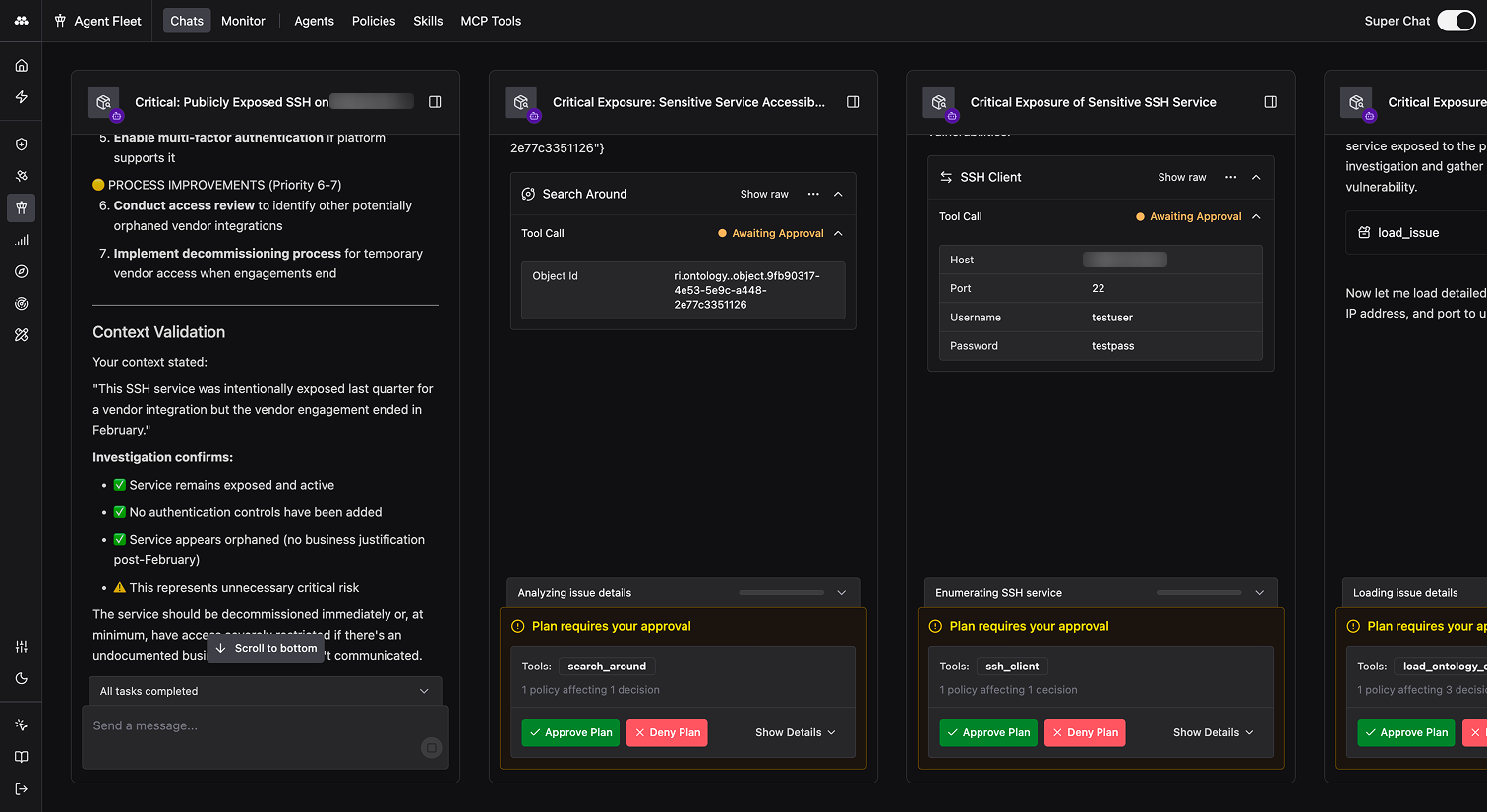Log out using the exit icon at bottom
The height and width of the screenshot is (812, 1487).
[21, 787]
